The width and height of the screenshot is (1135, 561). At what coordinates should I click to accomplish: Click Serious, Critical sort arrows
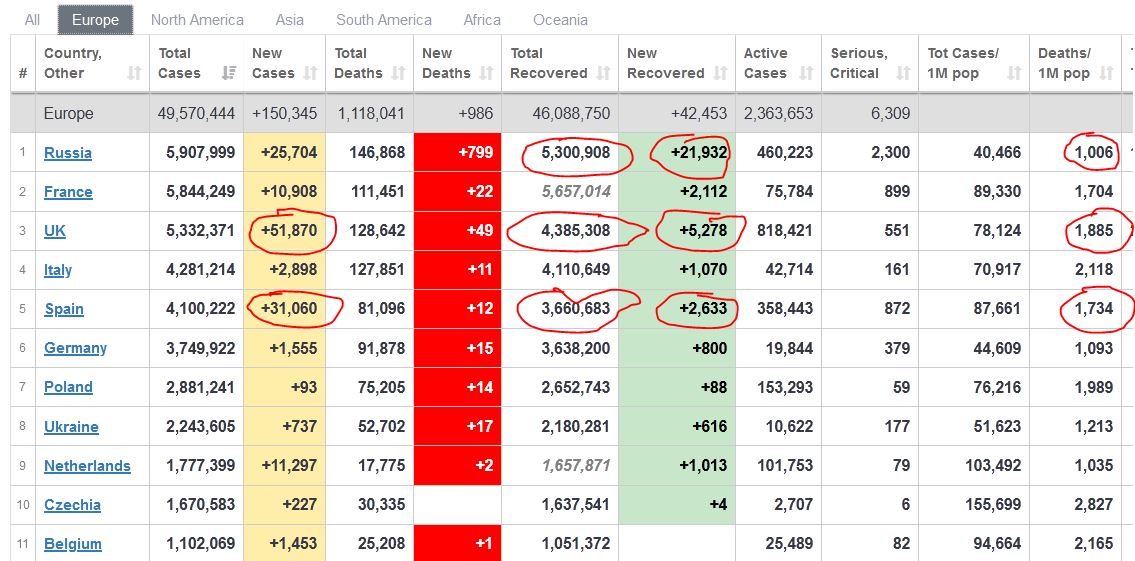(904, 73)
